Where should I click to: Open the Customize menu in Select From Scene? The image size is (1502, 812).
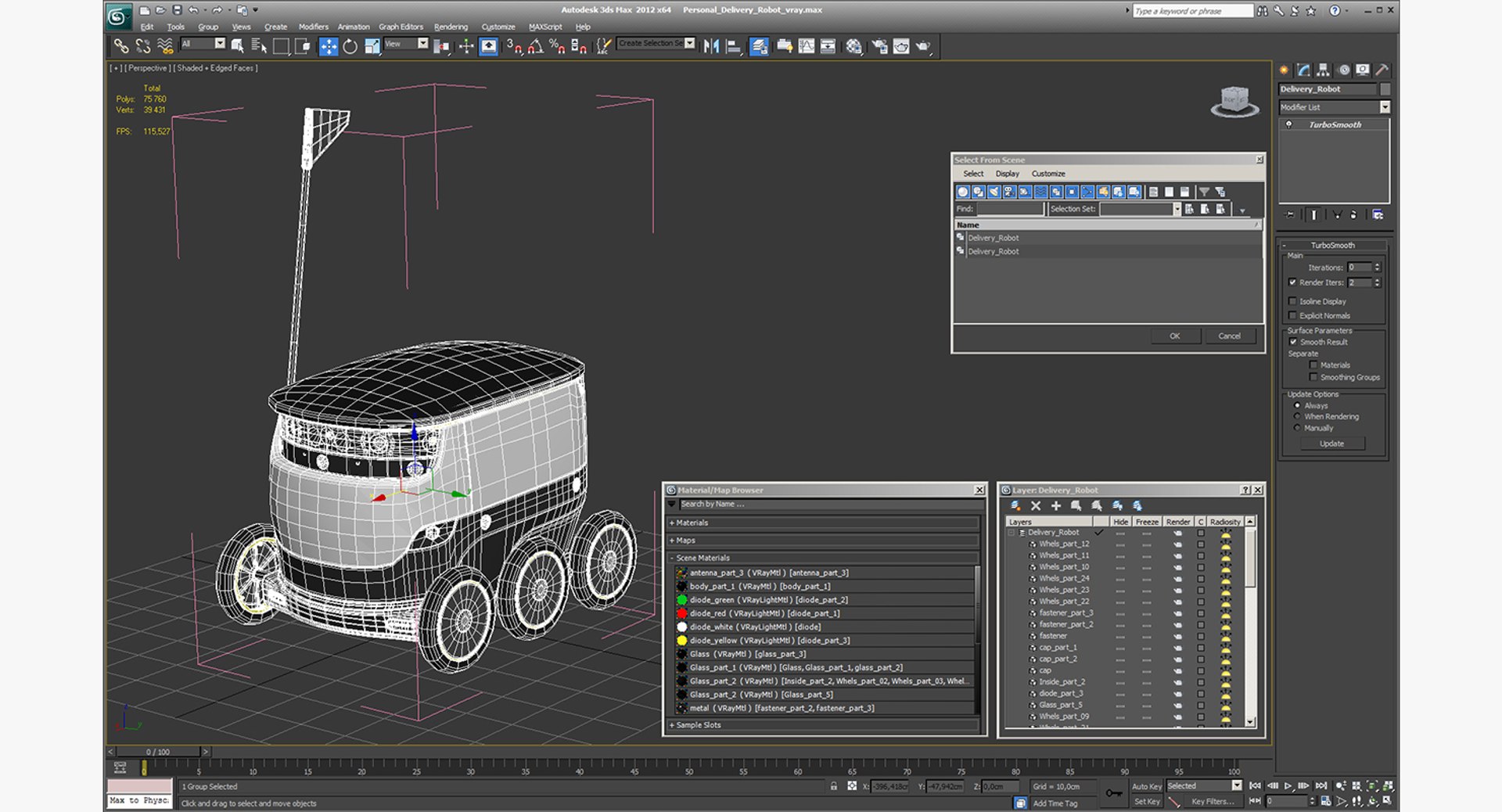tap(1048, 174)
